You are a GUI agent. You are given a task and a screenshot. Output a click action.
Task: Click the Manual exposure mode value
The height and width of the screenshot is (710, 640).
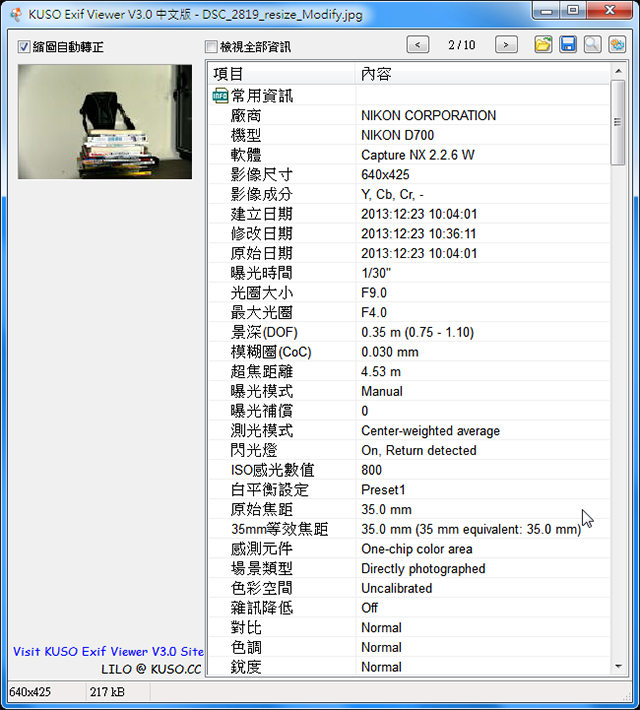point(382,391)
